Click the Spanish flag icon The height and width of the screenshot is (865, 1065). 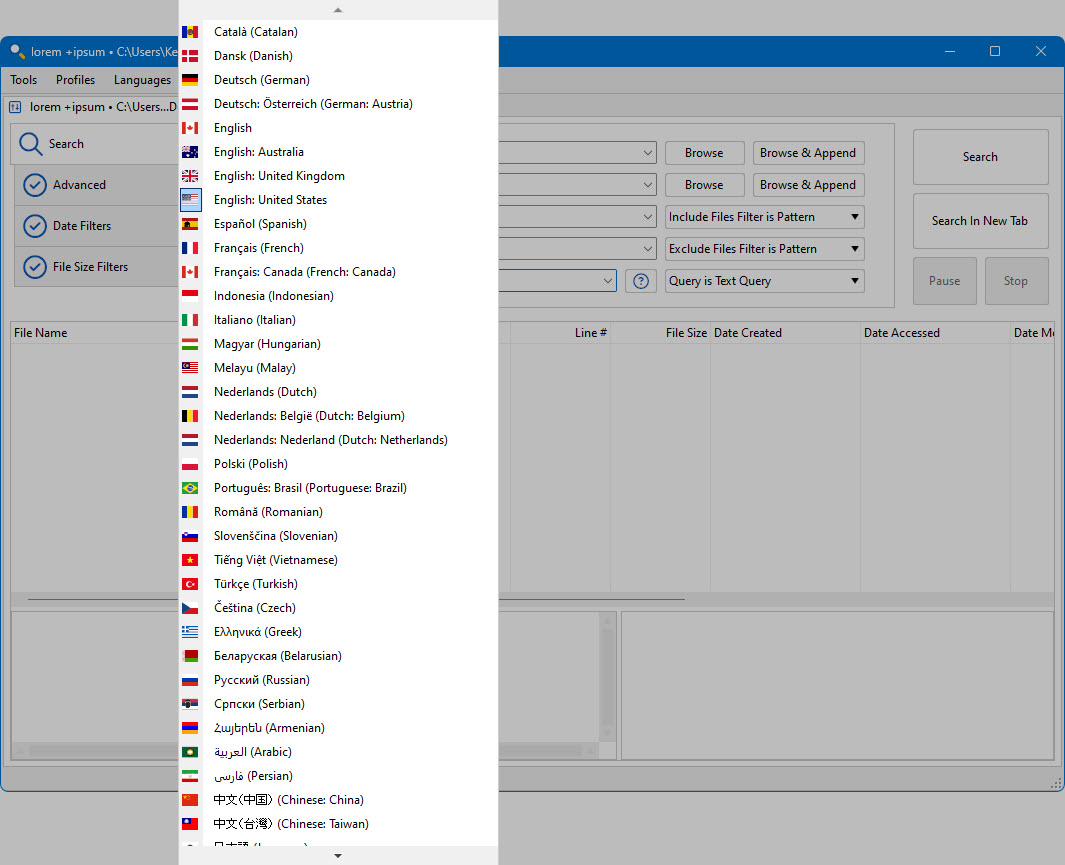click(x=190, y=224)
